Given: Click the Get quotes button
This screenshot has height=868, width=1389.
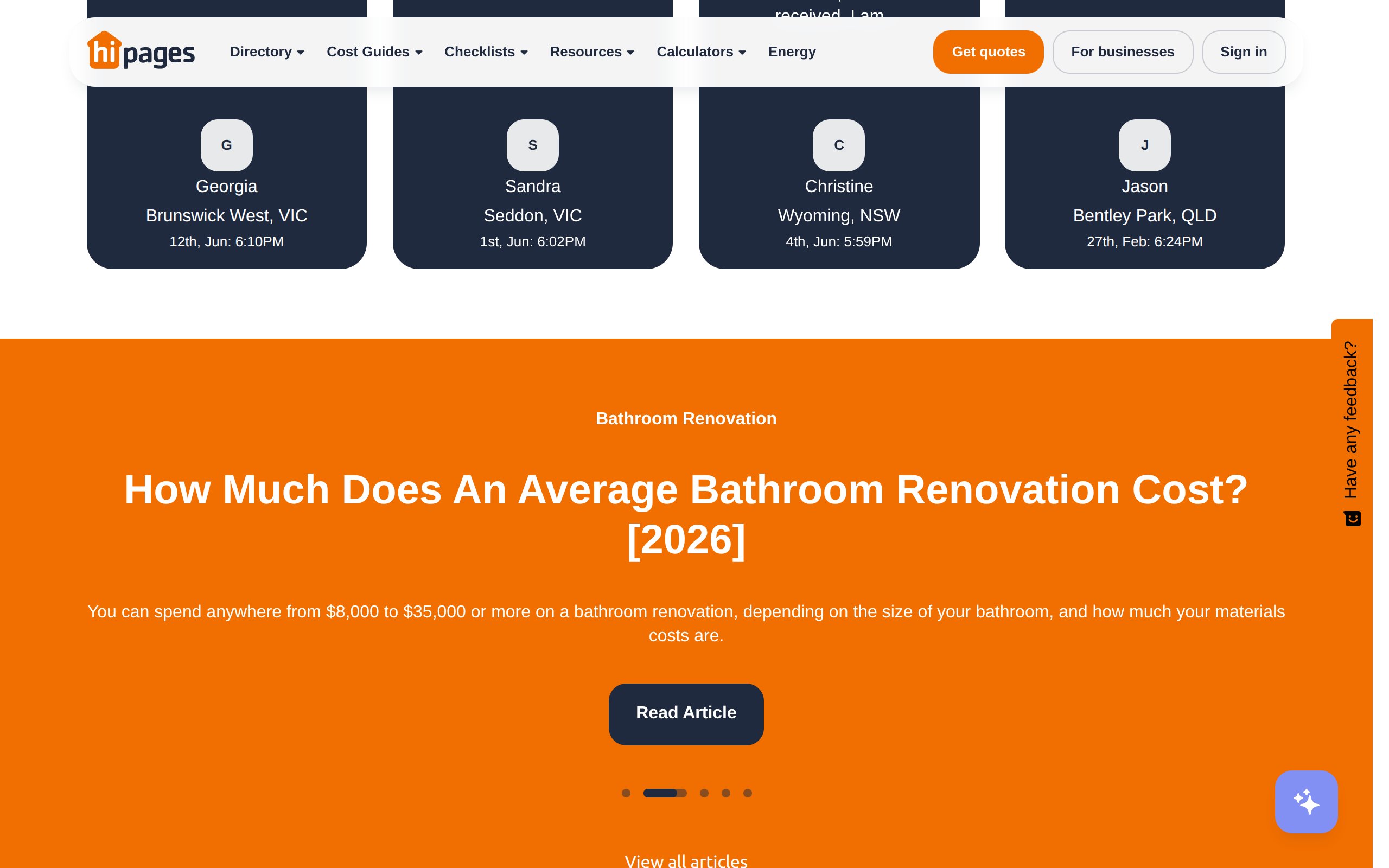Looking at the screenshot, I should click(988, 52).
